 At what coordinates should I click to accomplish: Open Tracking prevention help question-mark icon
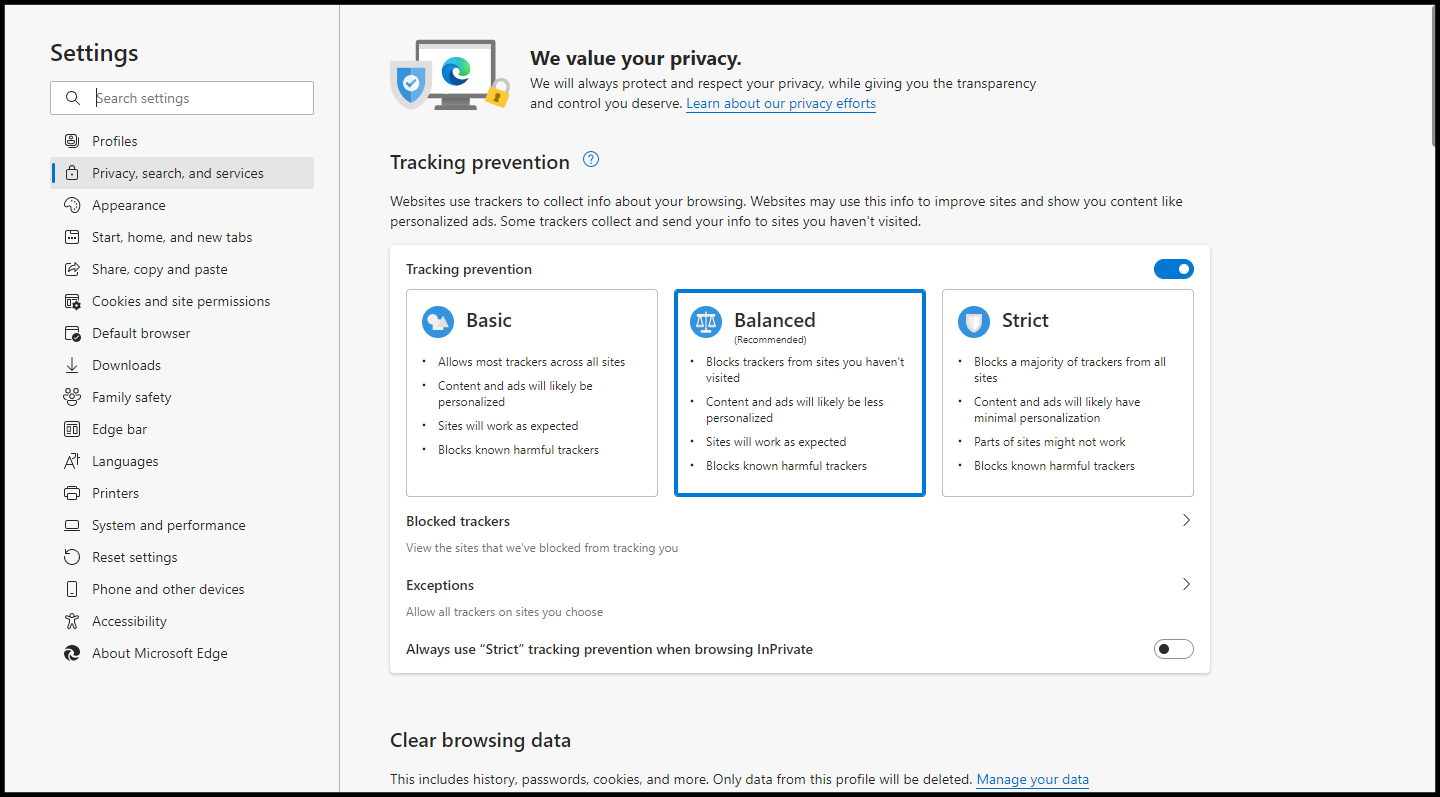tap(591, 159)
